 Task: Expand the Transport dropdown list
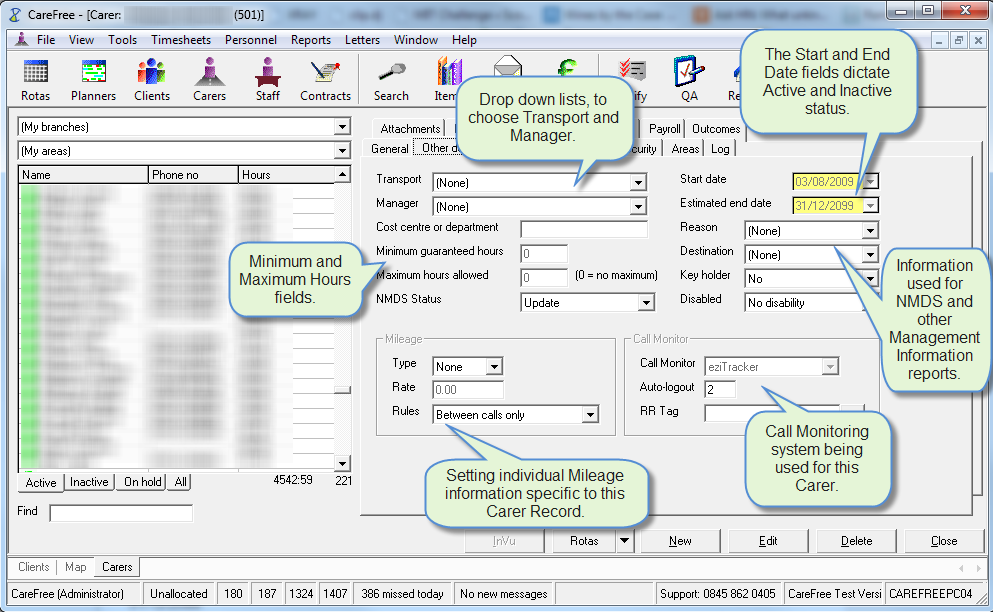638,183
